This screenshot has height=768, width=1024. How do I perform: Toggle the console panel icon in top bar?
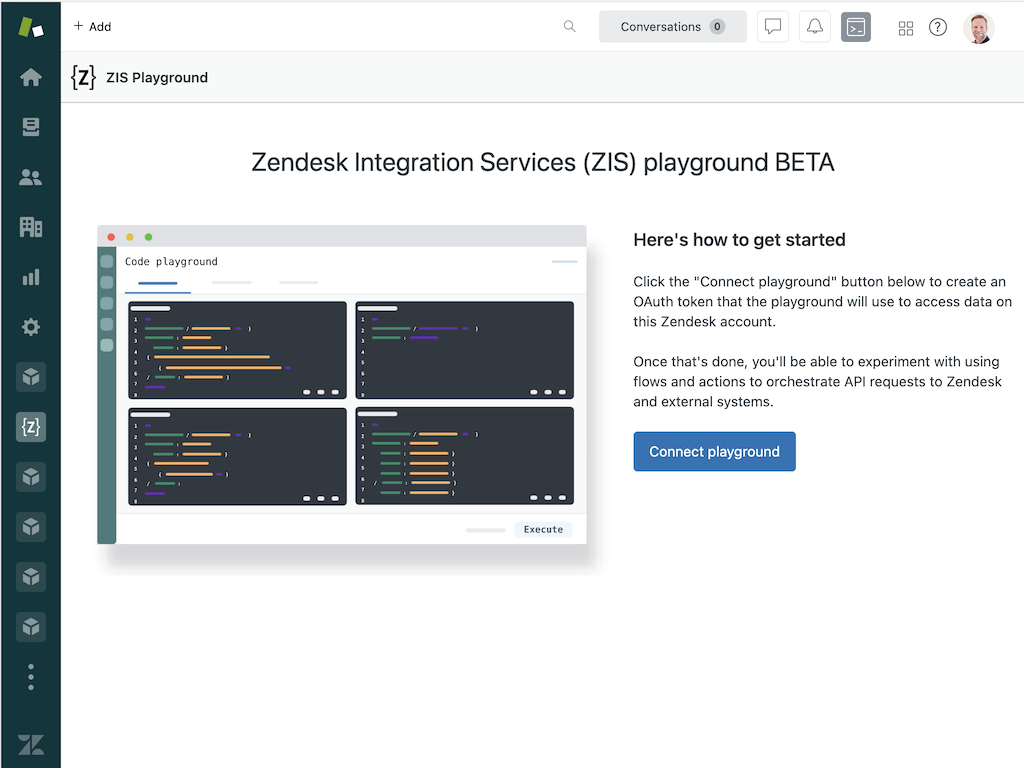pos(856,27)
